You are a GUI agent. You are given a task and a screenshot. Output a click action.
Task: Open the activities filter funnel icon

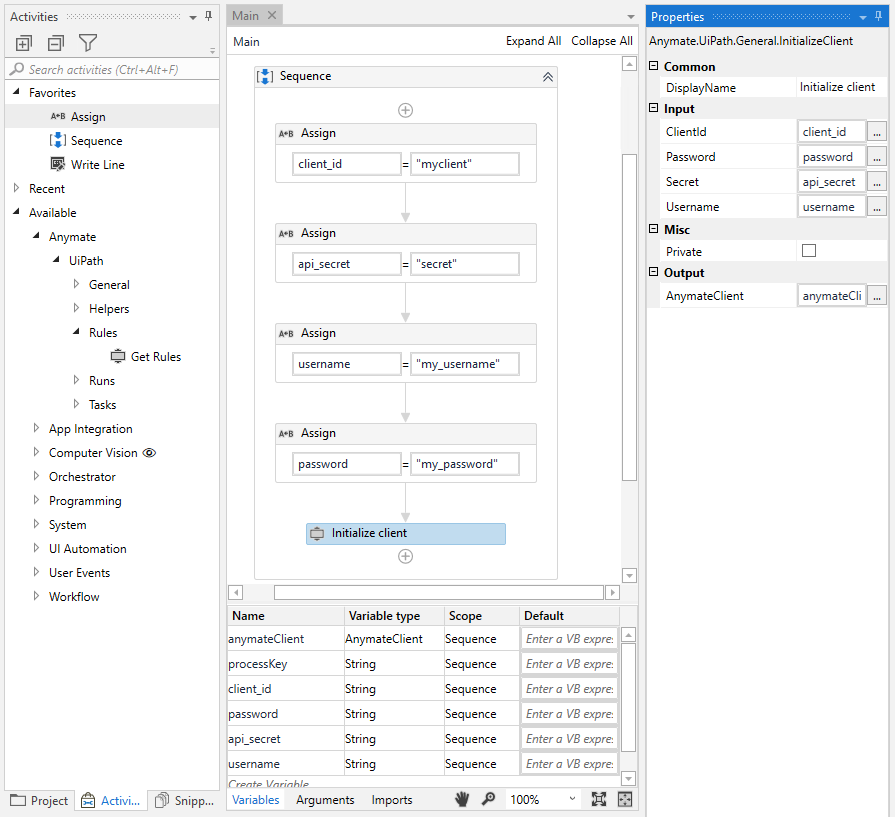click(88, 43)
